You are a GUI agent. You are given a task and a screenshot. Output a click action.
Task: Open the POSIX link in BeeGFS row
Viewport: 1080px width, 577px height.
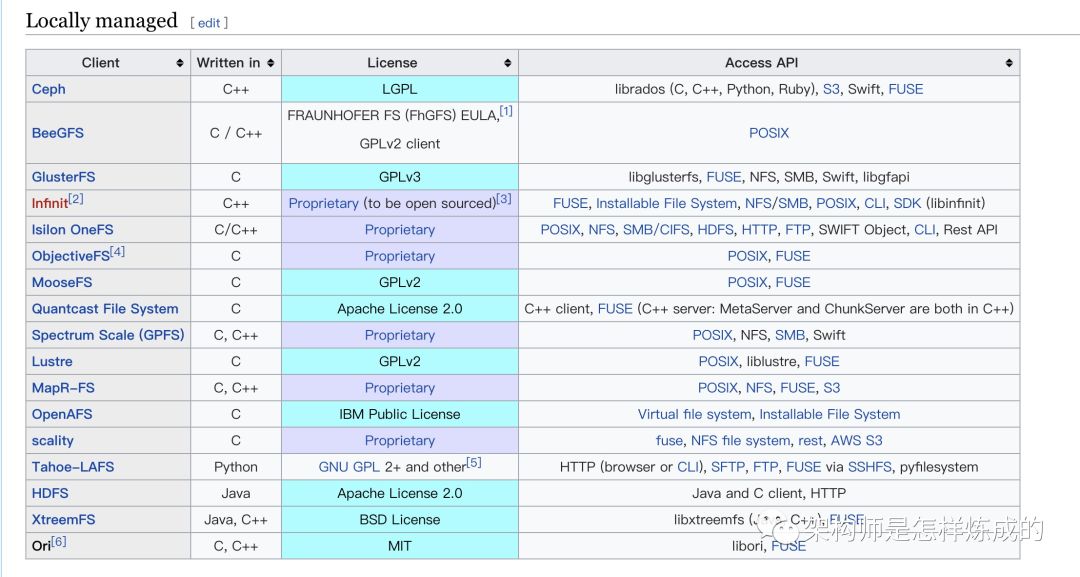tap(769, 133)
